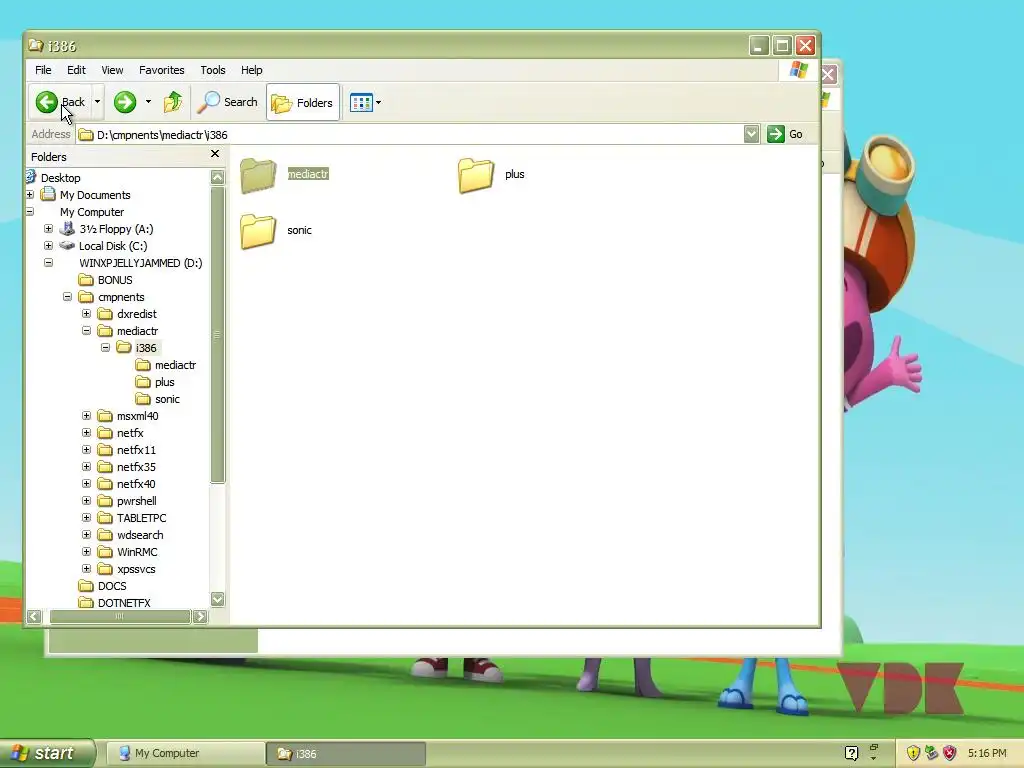
Task: Open Search with the magnifier icon
Action: [209, 102]
